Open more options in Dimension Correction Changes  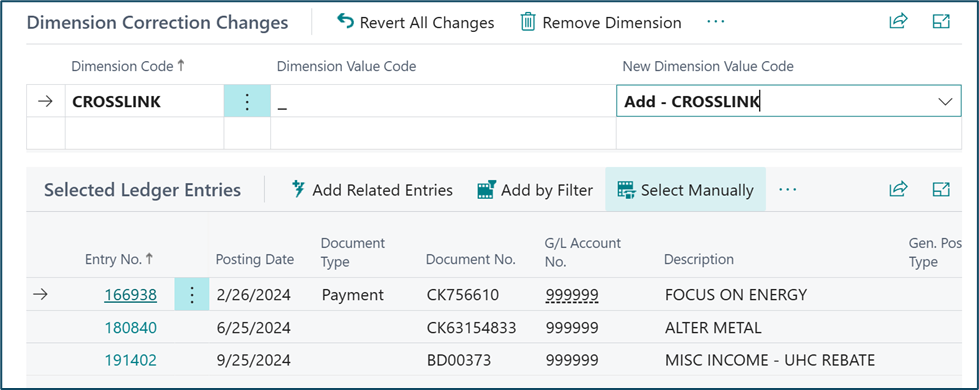tap(716, 22)
